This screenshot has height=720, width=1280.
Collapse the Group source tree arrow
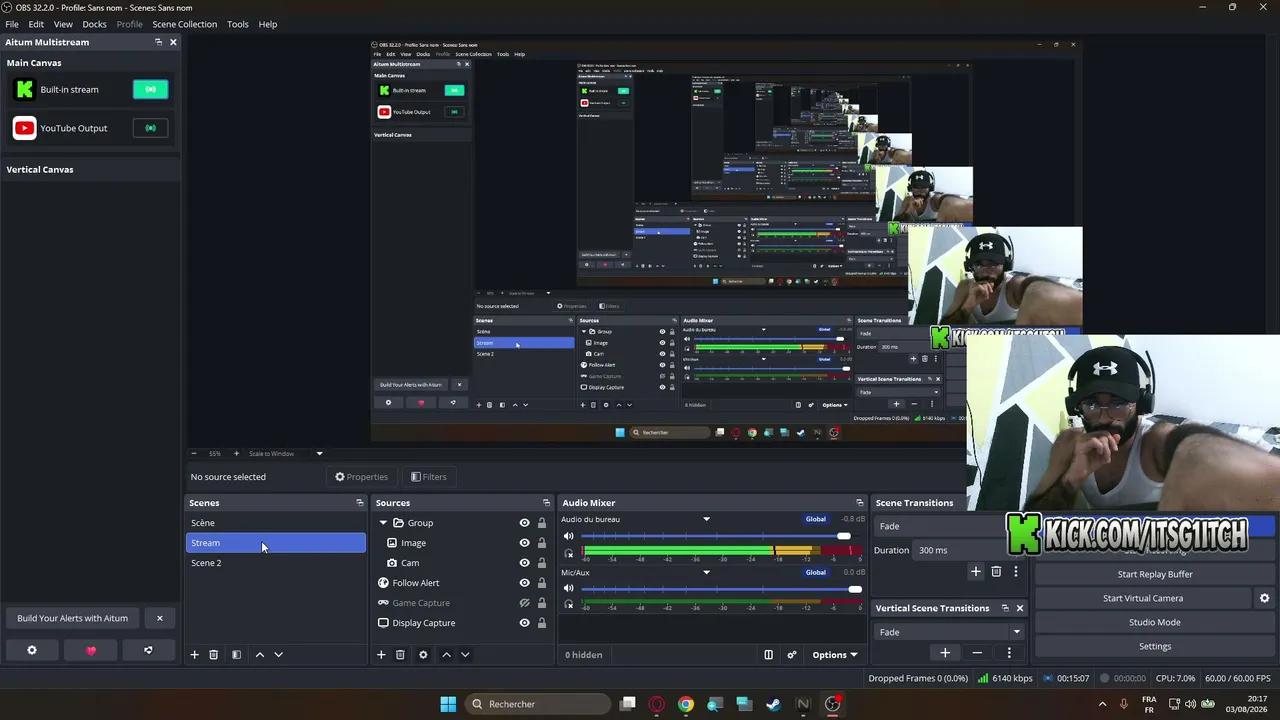click(383, 523)
